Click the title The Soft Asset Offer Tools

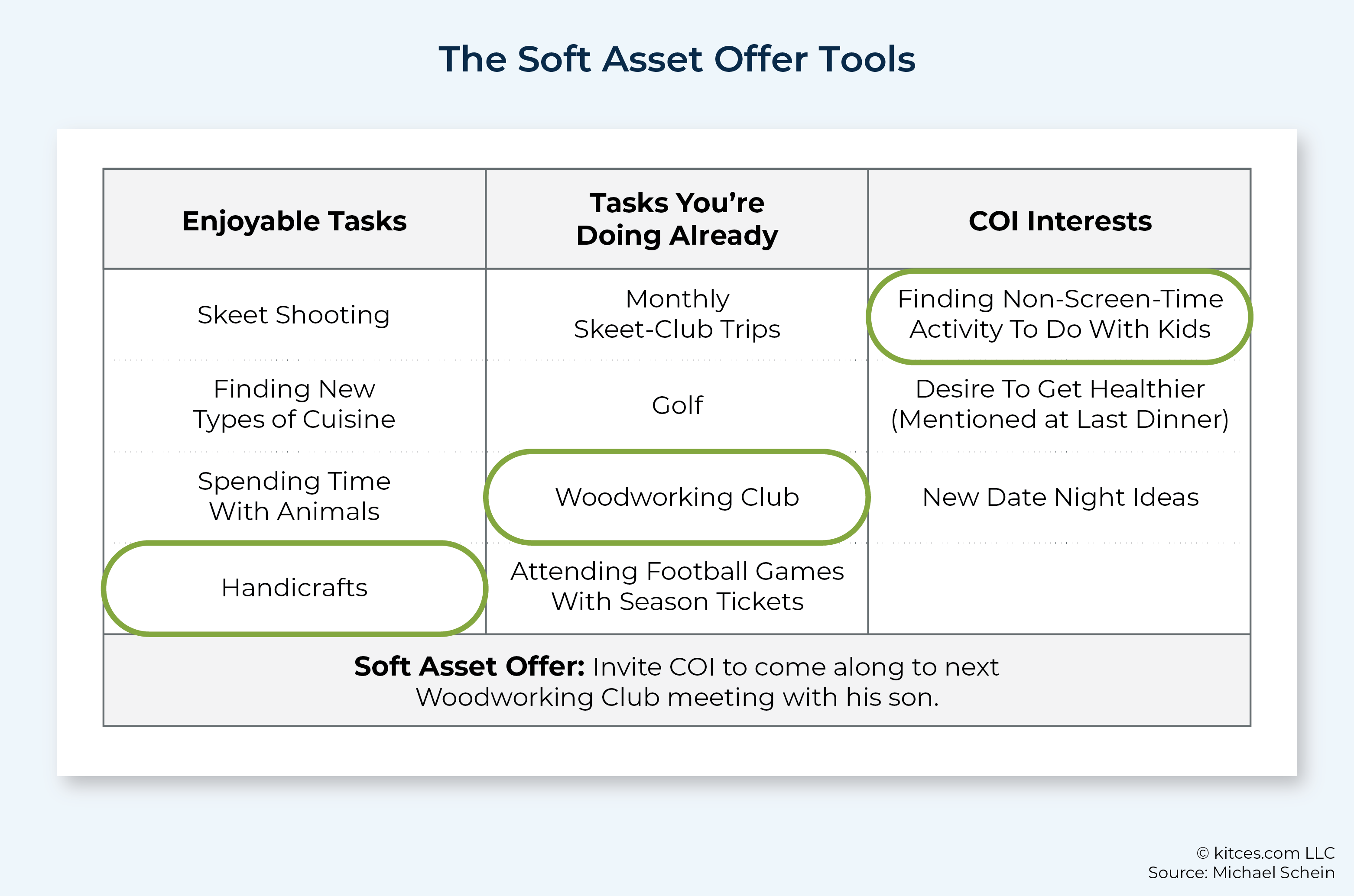[x=677, y=59]
